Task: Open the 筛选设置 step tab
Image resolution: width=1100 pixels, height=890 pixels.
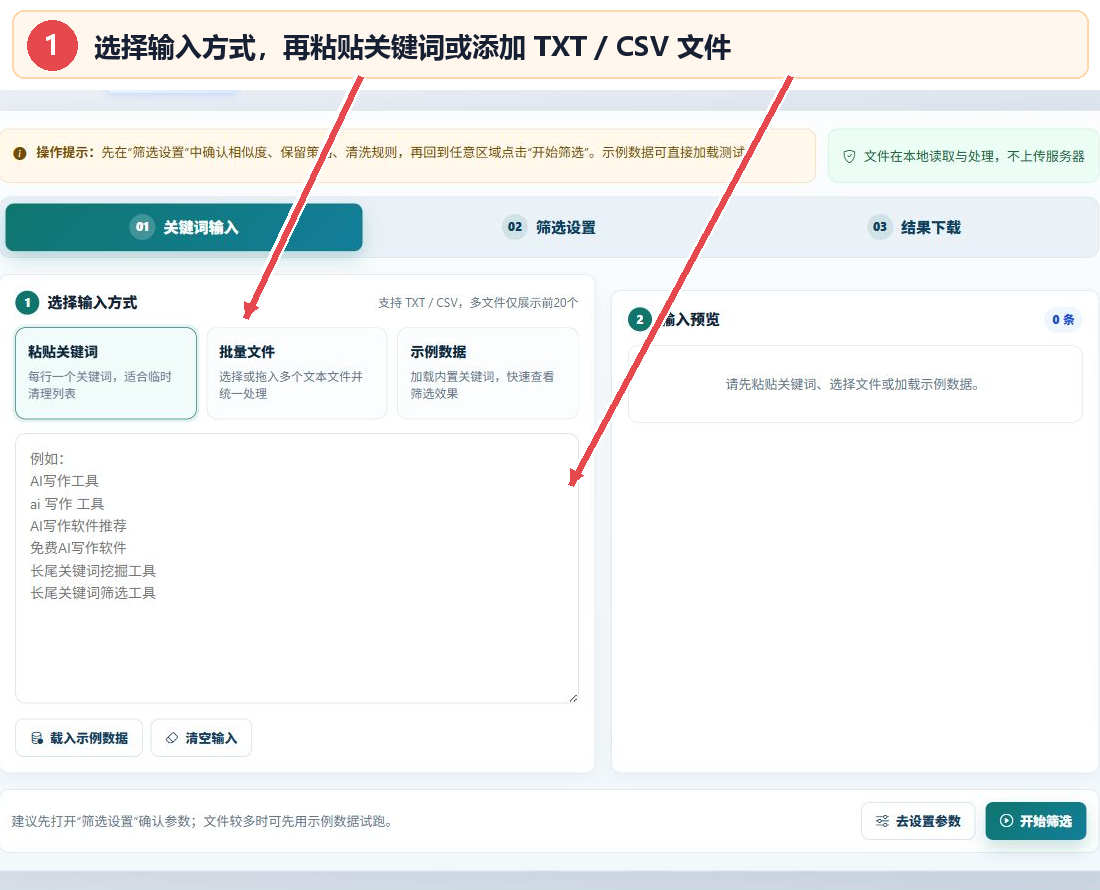Action: 549,227
